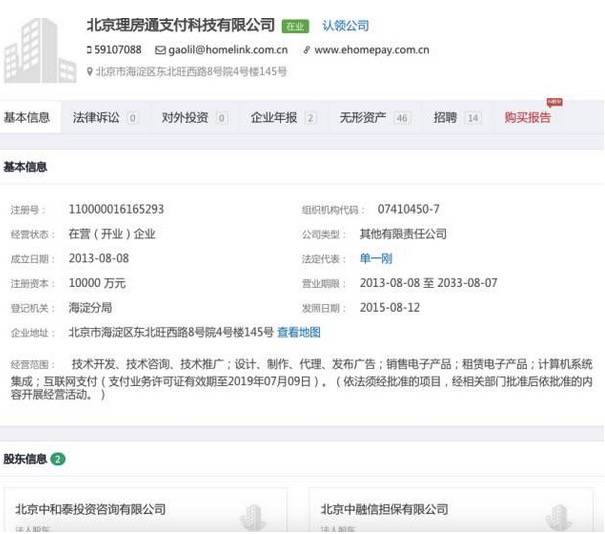
Task: Open legal representative 单一刚 link
Action: coord(376,259)
